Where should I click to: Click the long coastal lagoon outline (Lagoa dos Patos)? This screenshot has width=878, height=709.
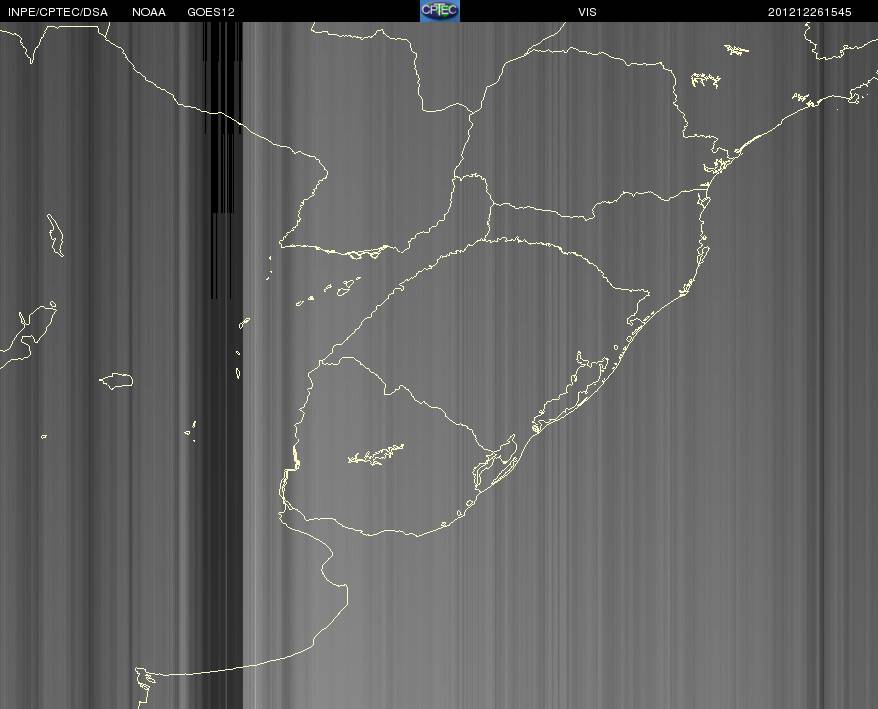tap(571, 390)
